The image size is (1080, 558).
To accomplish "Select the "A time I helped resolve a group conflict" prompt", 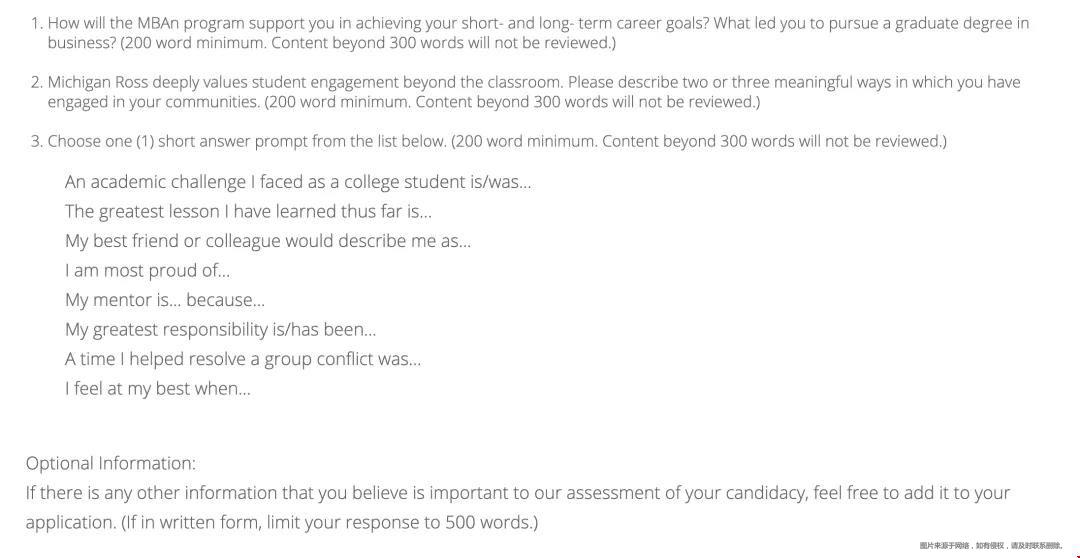I will point(242,360).
